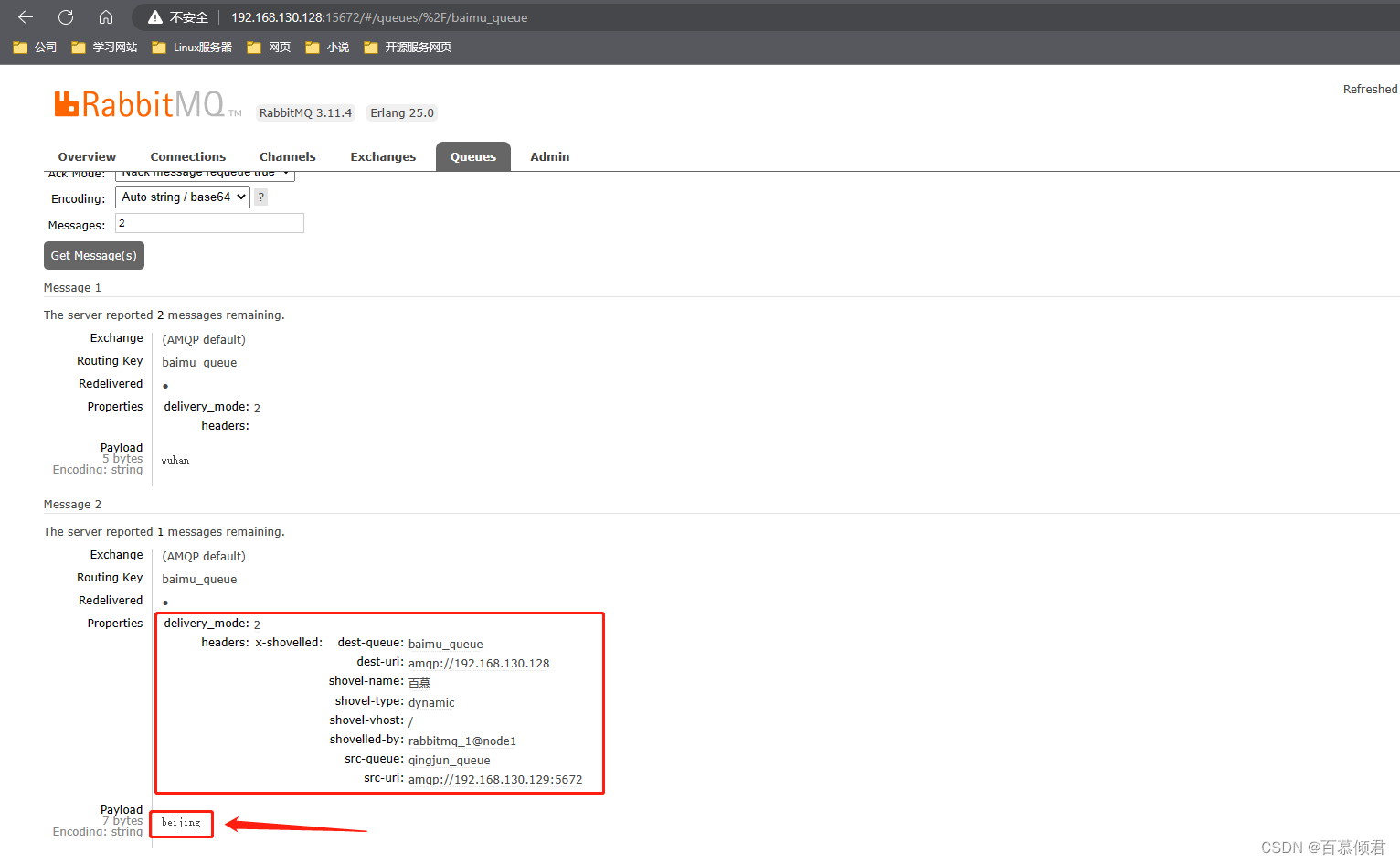This screenshot has height=864, width=1400.
Task: Click the Get Message(s) button
Action: point(94,255)
